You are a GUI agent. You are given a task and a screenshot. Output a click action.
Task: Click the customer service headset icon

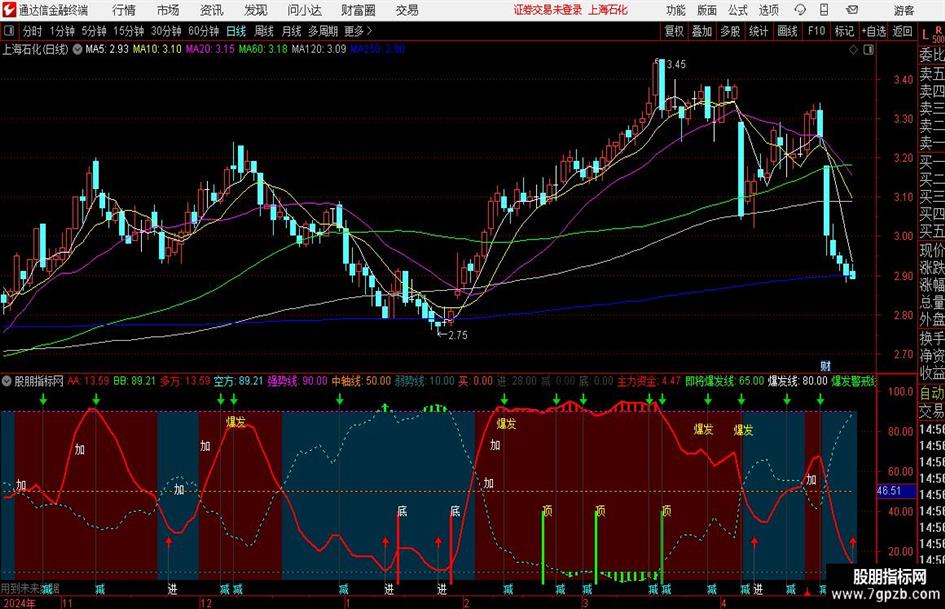coord(800,10)
